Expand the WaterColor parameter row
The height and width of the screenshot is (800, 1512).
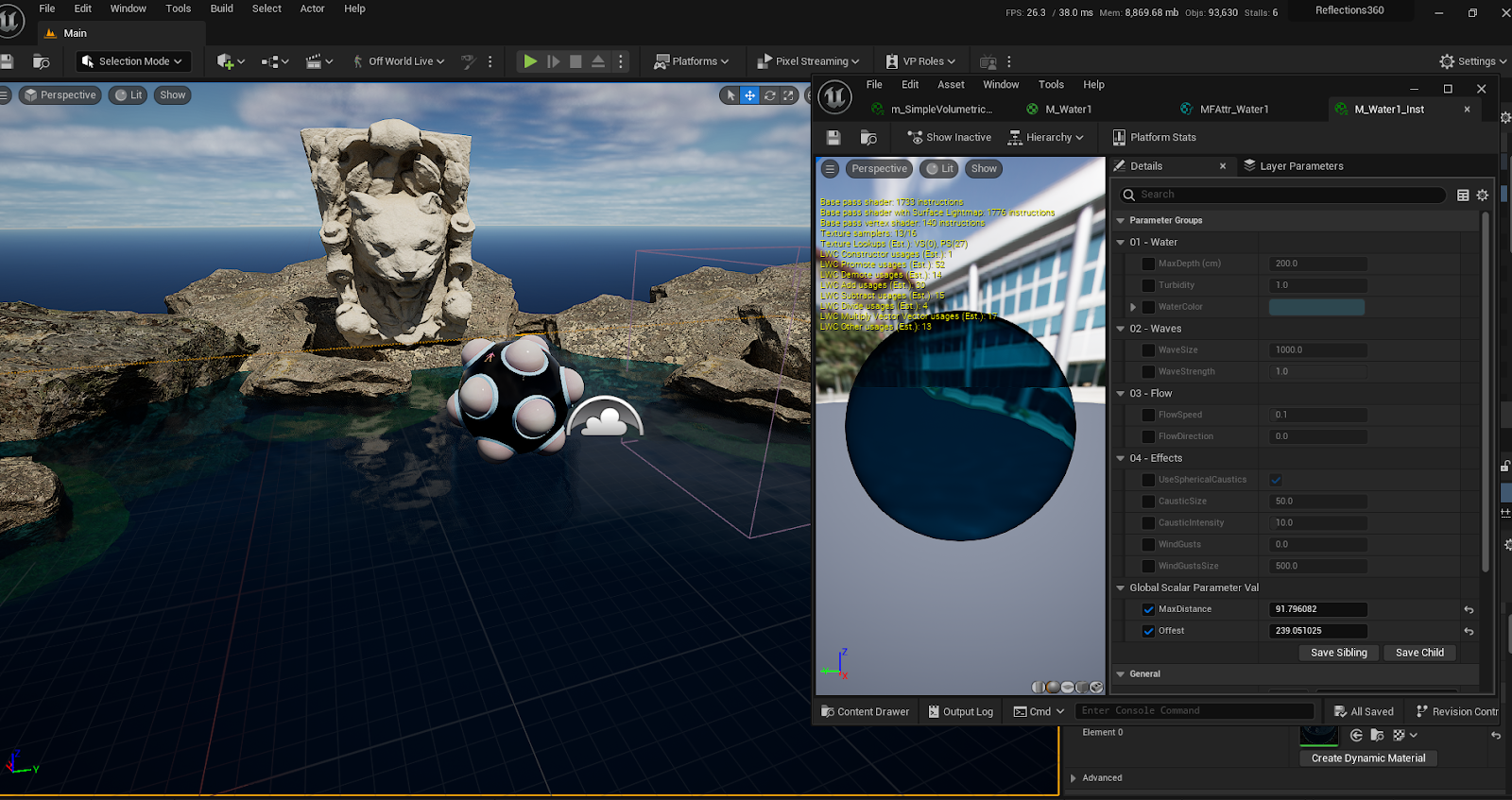click(1133, 307)
